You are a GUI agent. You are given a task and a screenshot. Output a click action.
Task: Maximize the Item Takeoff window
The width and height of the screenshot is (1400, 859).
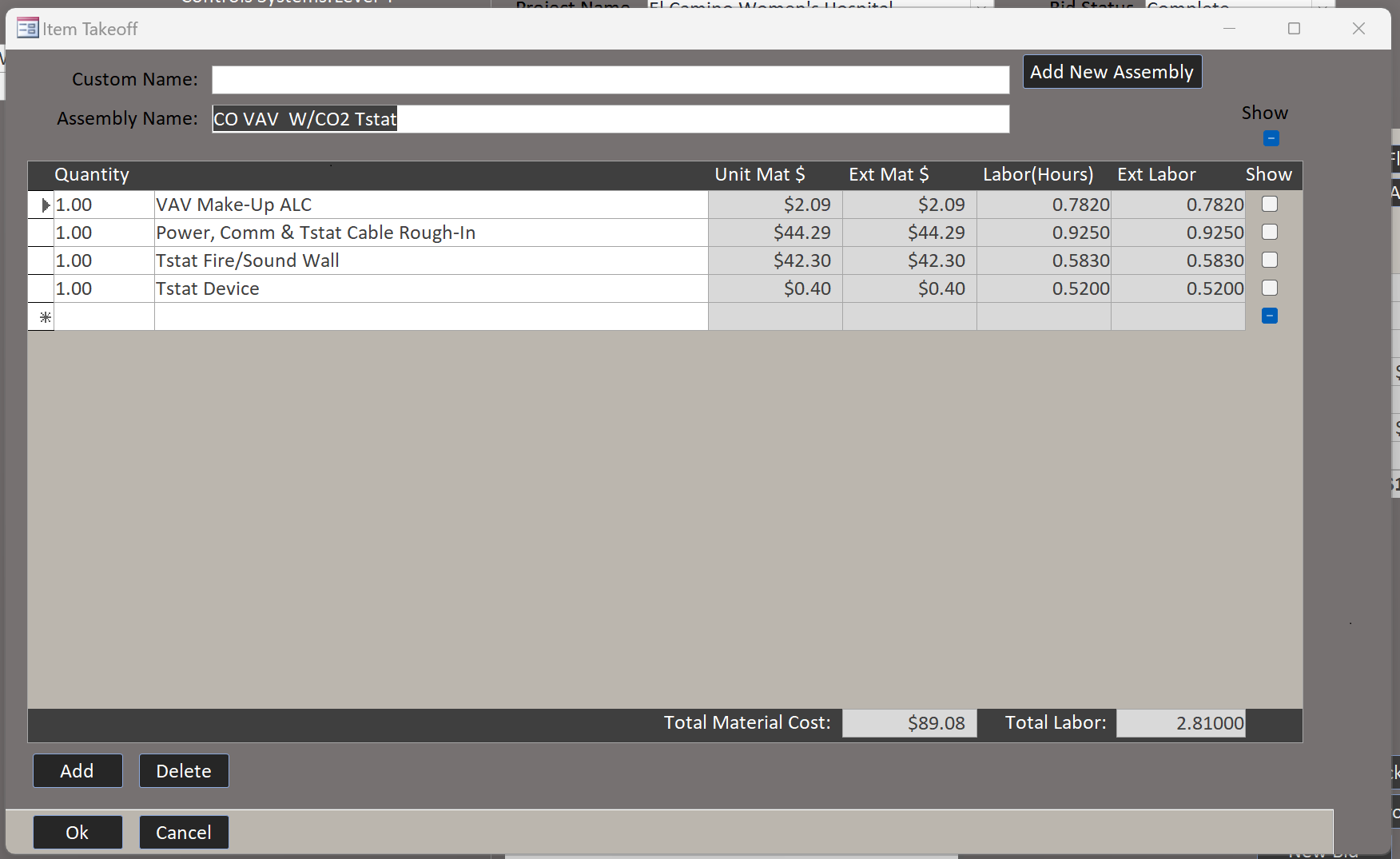[x=1294, y=29]
